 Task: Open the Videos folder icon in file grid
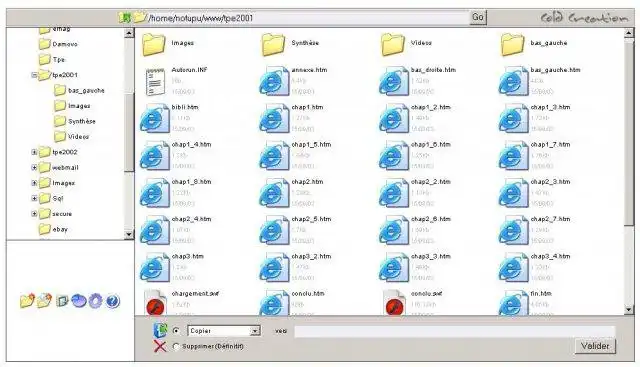393,44
